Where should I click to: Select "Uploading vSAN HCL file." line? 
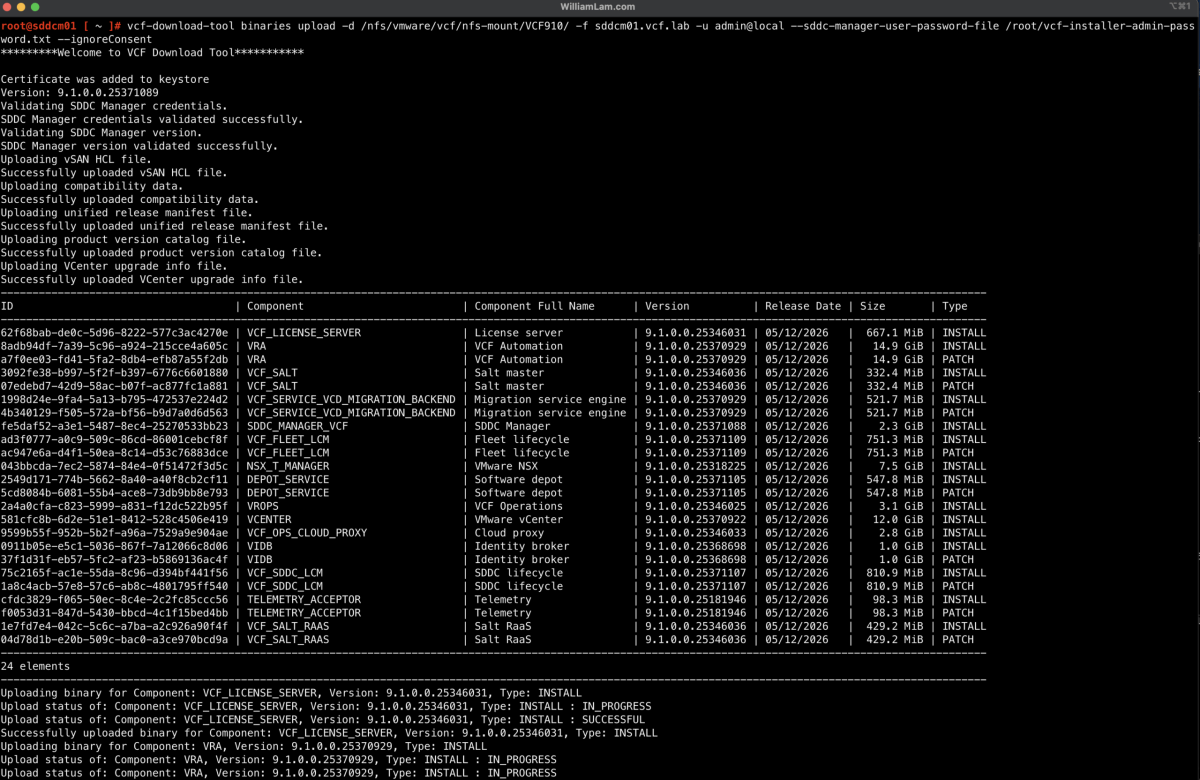tap(76, 159)
